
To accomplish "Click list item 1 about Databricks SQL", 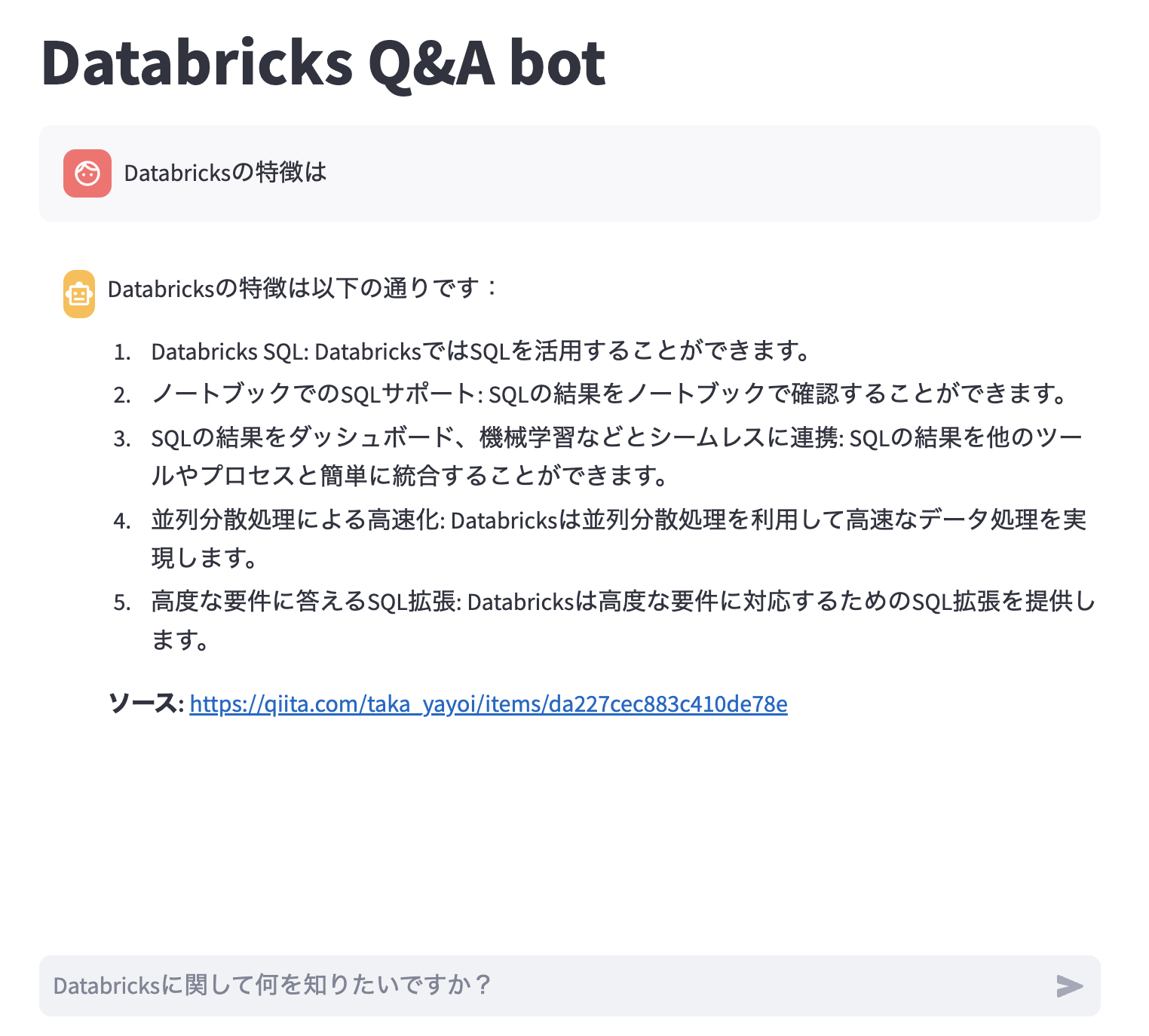I will pyautogui.click(x=480, y=351).
